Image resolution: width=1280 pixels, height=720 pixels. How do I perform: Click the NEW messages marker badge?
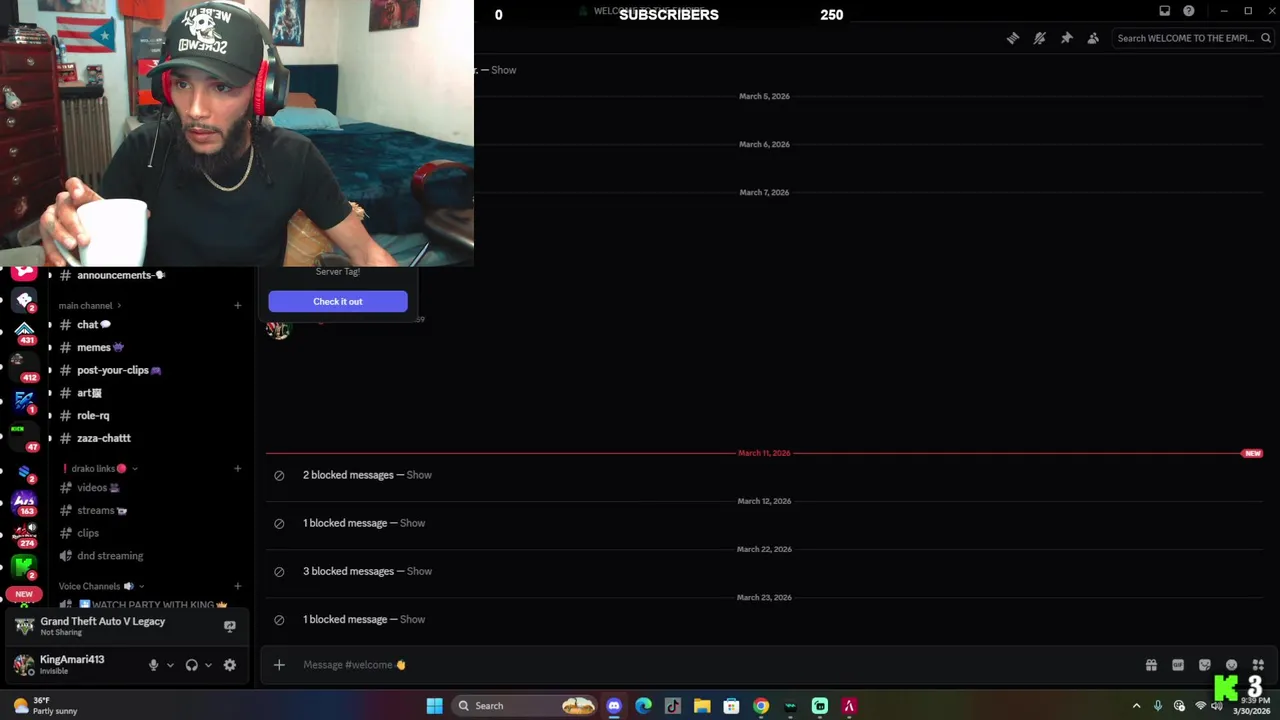pyautogui.click(x=1252, y=453)
